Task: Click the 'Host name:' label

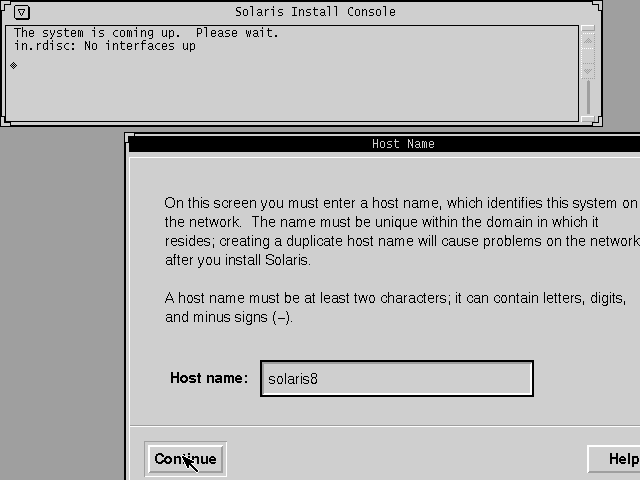Action: 209,378
